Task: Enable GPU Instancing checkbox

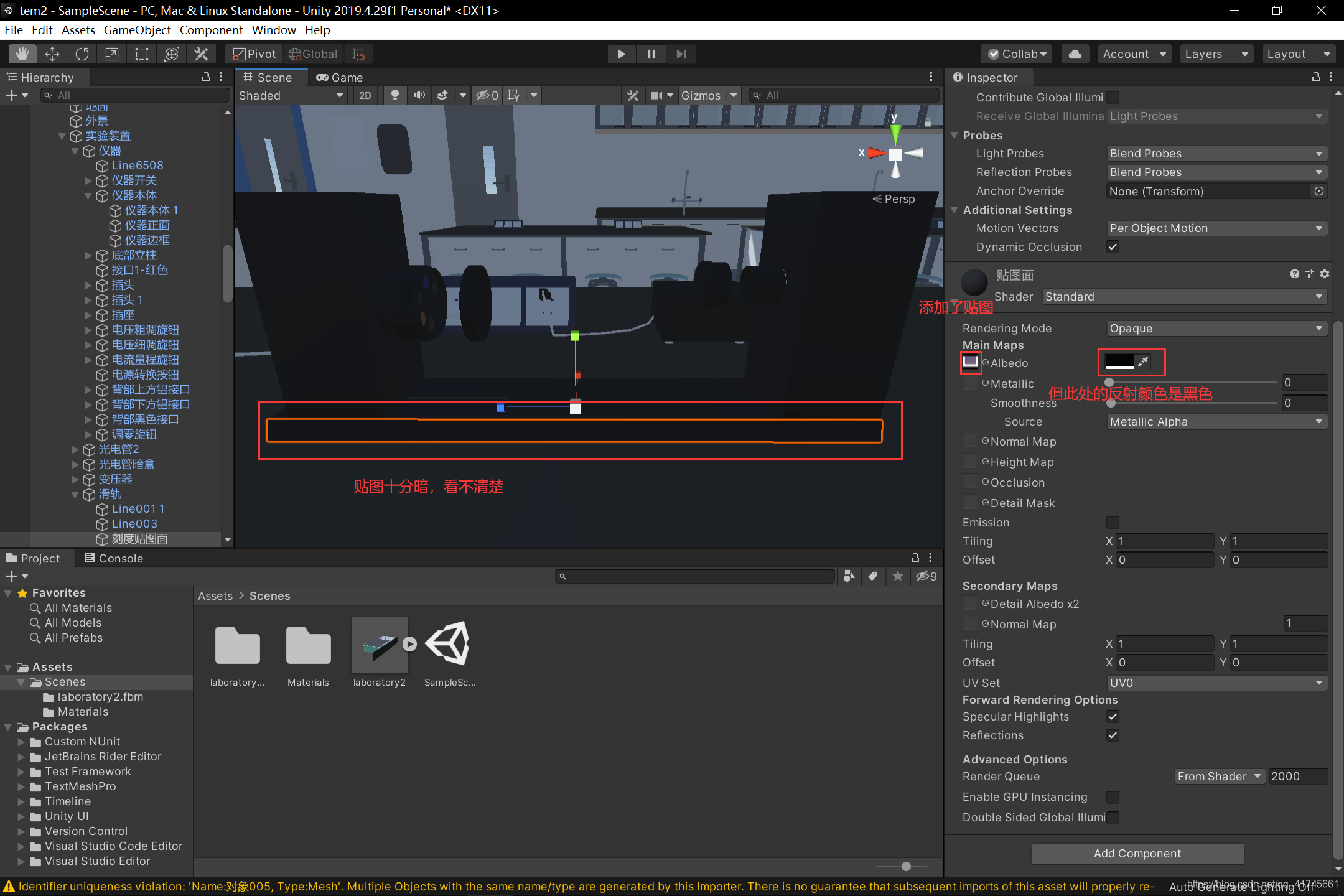Action: [x=1113, y=797]
